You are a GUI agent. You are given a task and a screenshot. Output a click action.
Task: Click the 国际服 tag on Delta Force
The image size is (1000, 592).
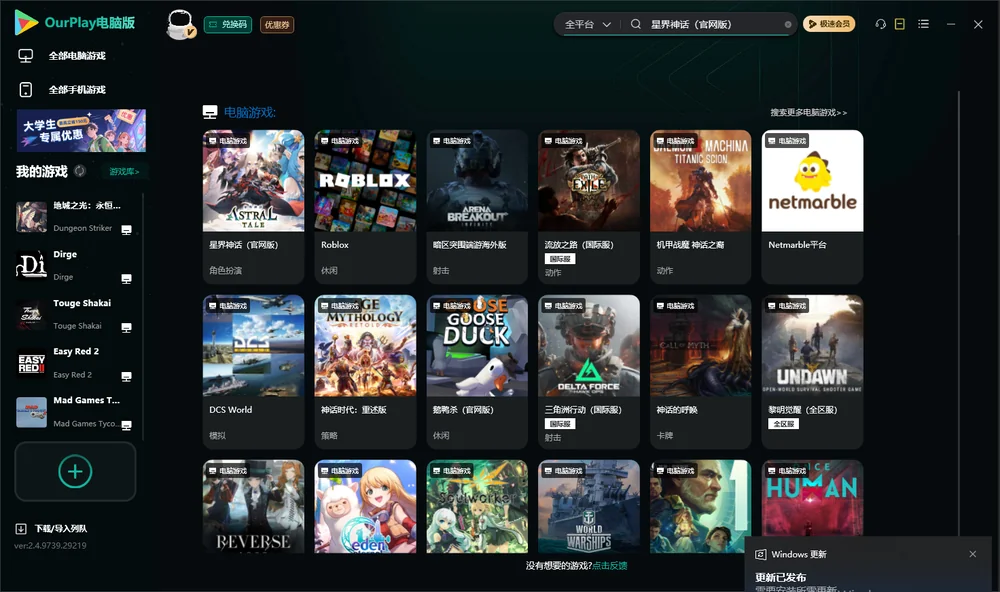[x=559, y=424]
